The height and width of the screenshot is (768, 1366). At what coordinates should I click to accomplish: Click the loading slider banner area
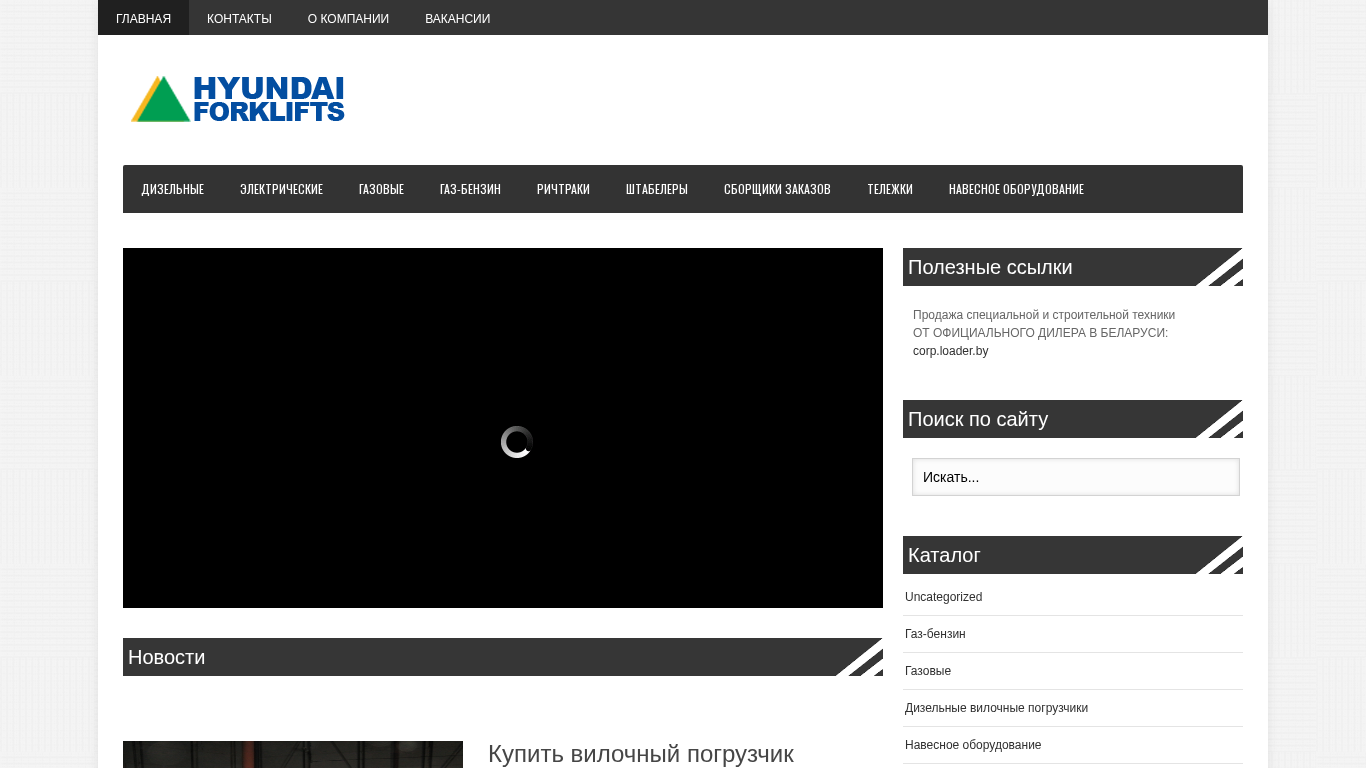click(x=502, y=428)
